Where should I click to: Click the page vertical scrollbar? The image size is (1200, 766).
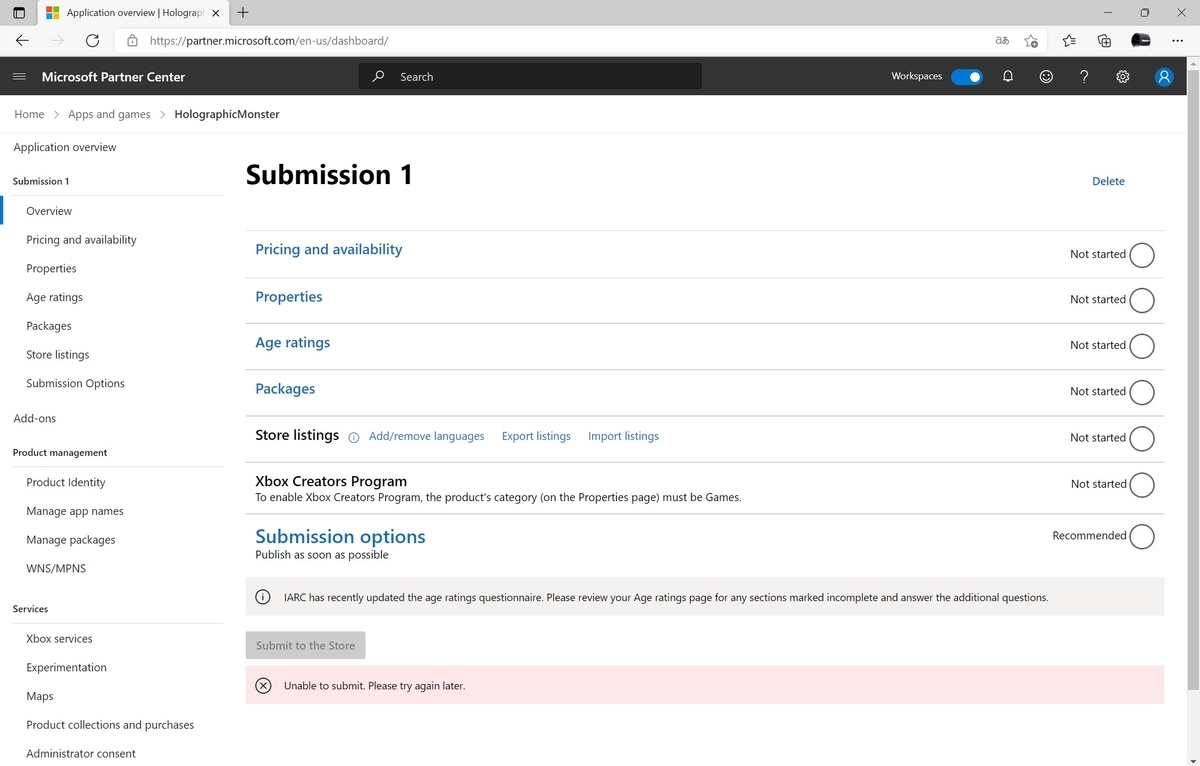coord(1191,380)
